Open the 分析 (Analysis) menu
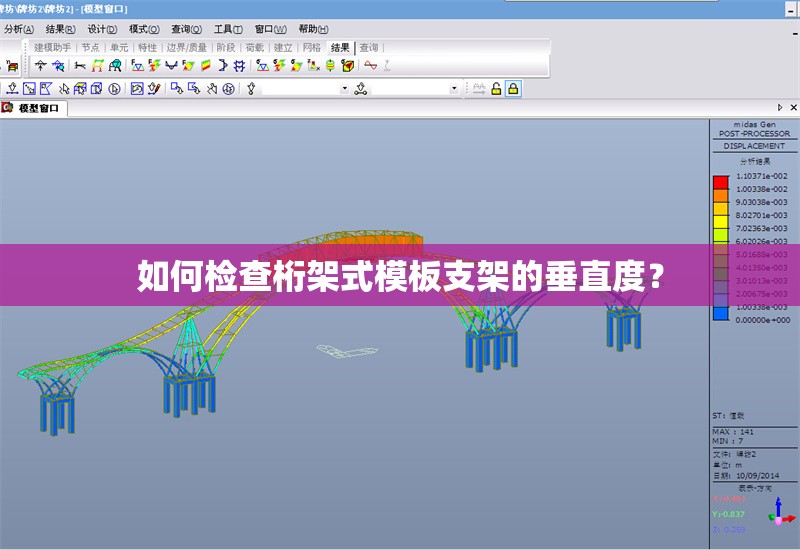 pos(20,29)
